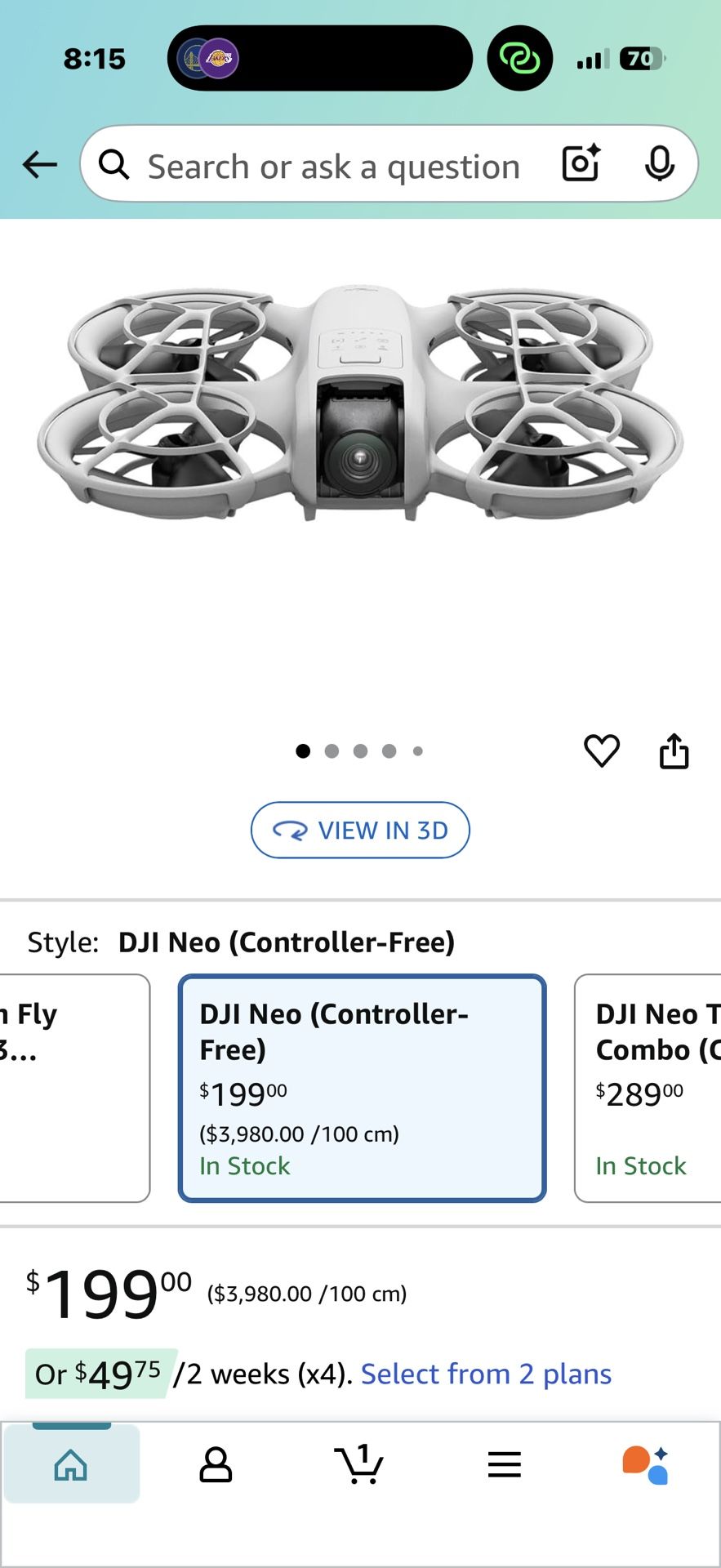The image size is (721, 1568).
Task: Tap the back arrow icon
Action: click(39, 165)
